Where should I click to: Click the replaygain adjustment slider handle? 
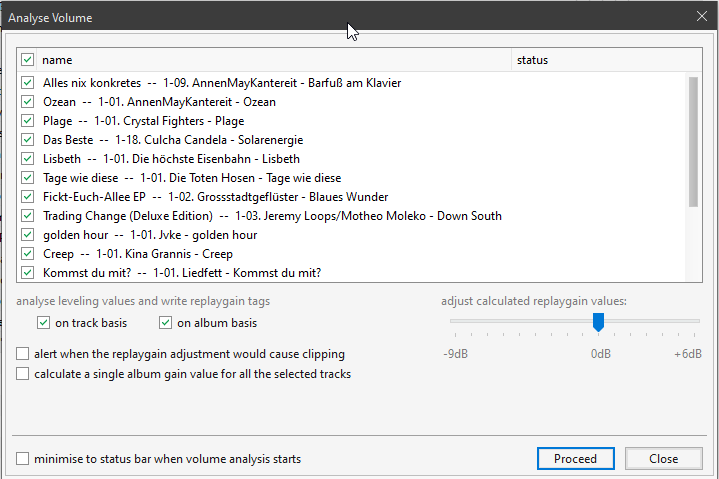pos(598,322)
